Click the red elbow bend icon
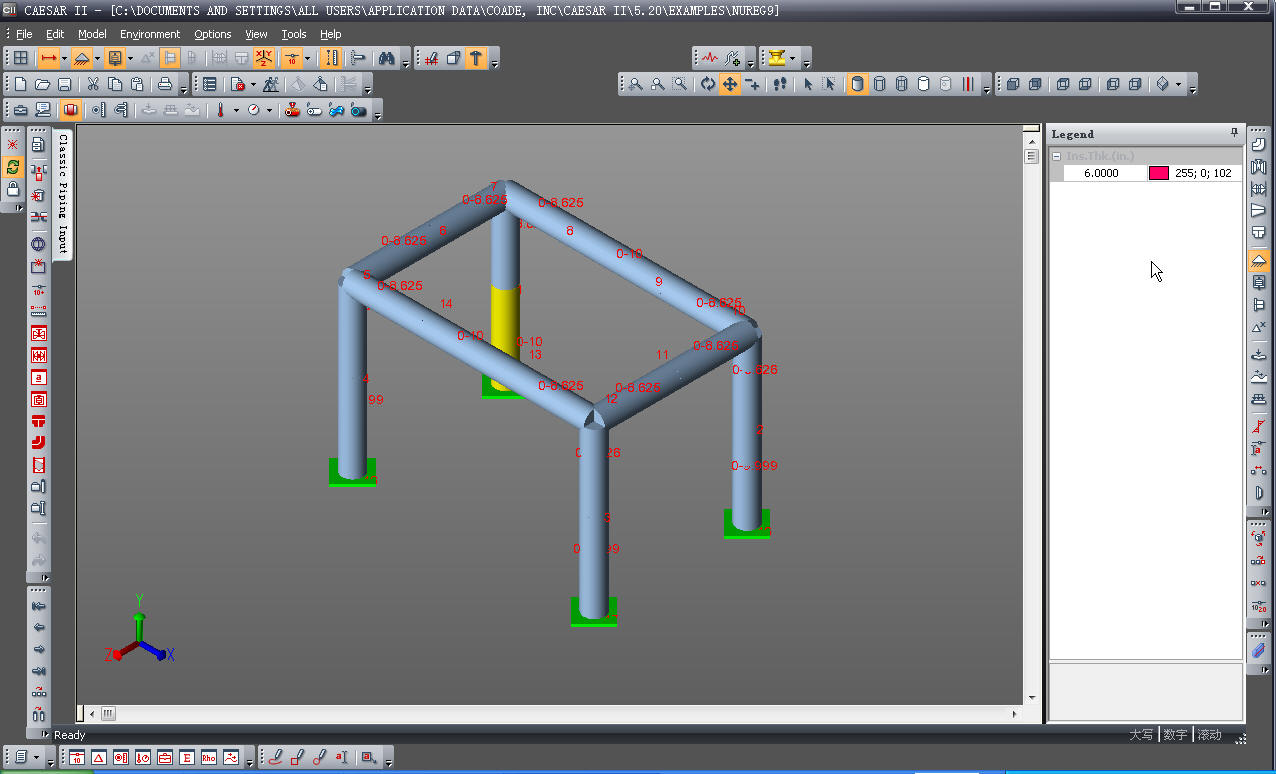Viewport: 1276px width, 774px height. (39, 442)
